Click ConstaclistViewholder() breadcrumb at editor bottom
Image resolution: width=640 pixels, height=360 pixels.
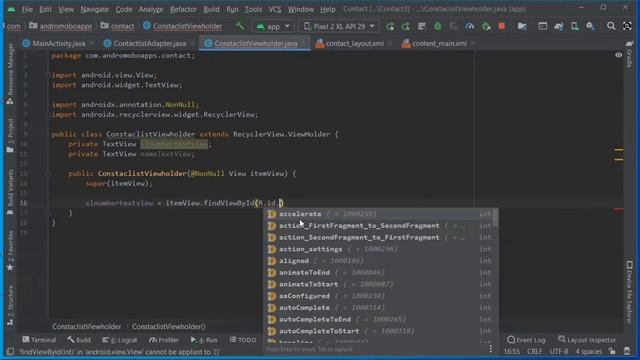coord(169,327)
